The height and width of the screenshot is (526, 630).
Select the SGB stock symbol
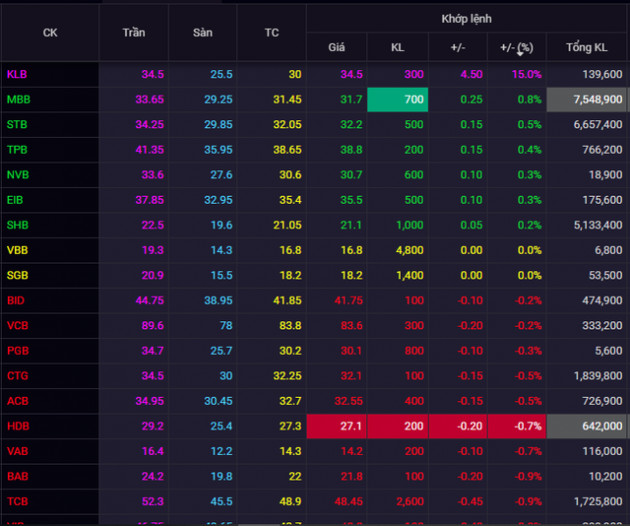pos(17,275)
